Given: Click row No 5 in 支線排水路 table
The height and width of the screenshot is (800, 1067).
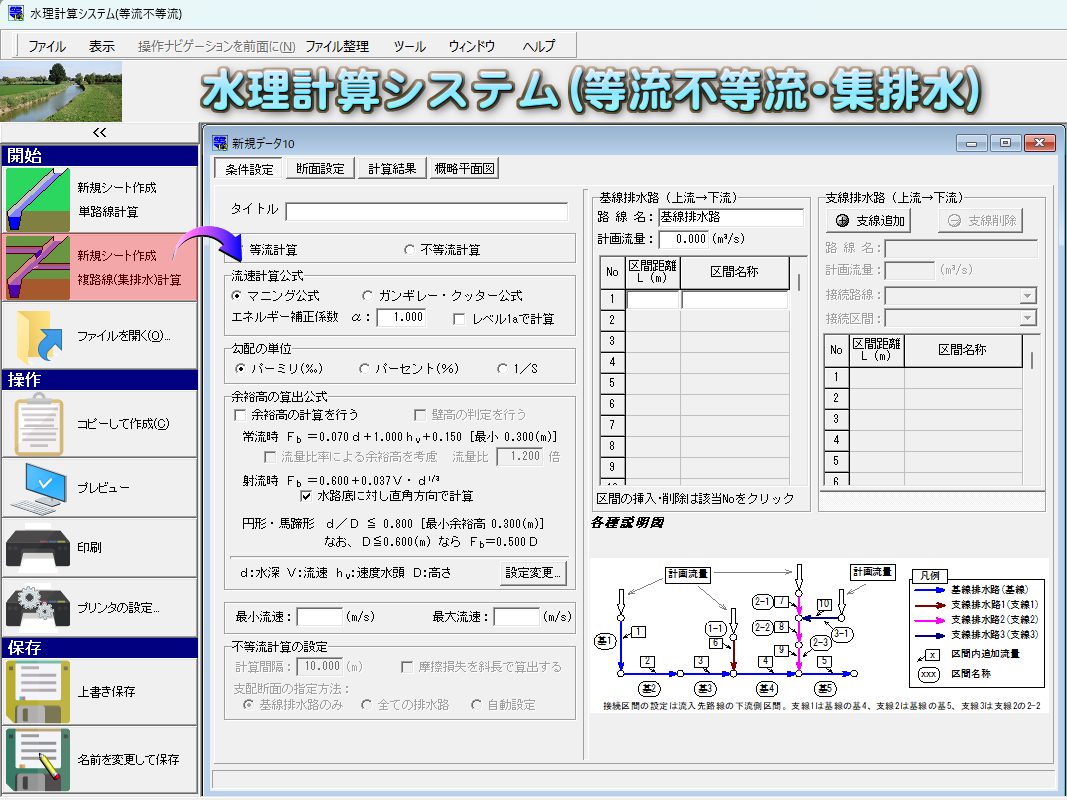Looking at the screenshot, I should point(836,461).
